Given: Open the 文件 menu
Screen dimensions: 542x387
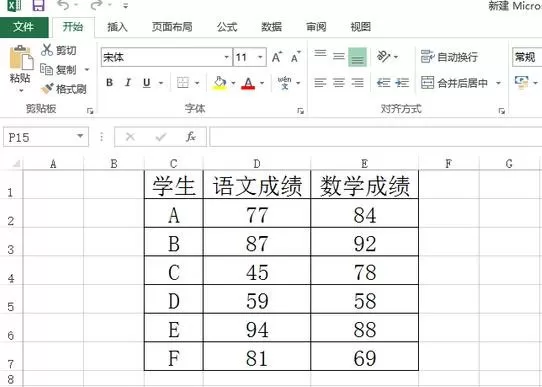Looking at the screenshot, I should tap(24, 27).
